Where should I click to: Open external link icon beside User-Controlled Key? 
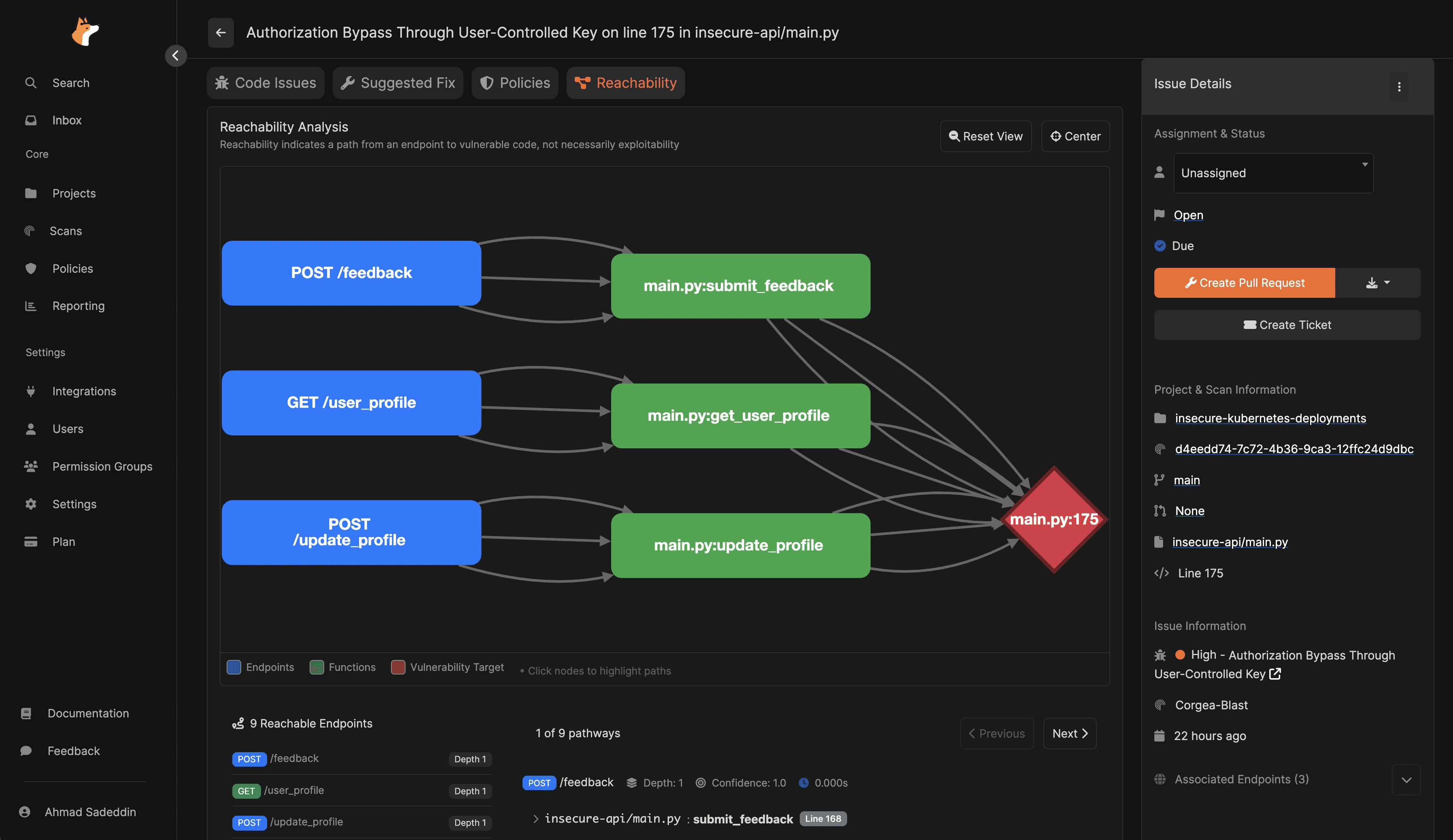1275,673
